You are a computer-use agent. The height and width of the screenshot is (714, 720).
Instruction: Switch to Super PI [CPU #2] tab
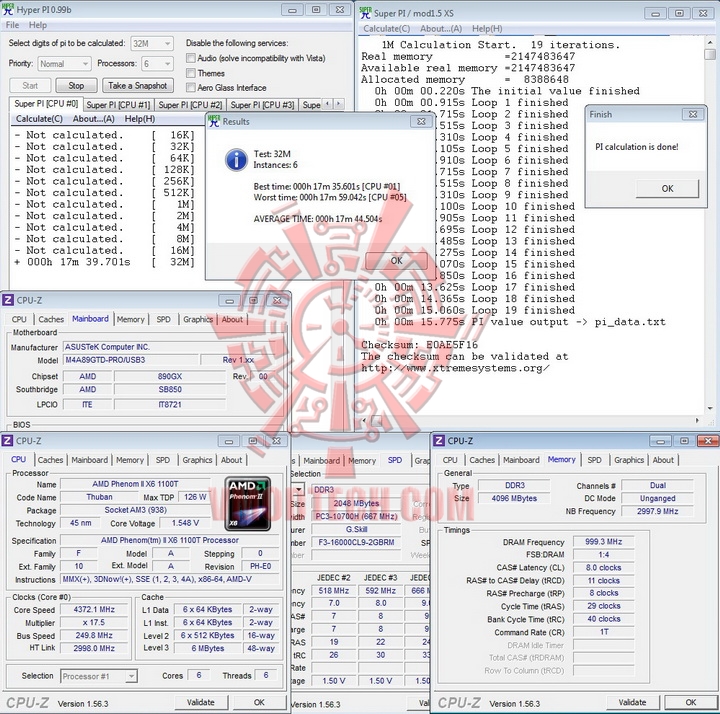(x=190, y=105)
